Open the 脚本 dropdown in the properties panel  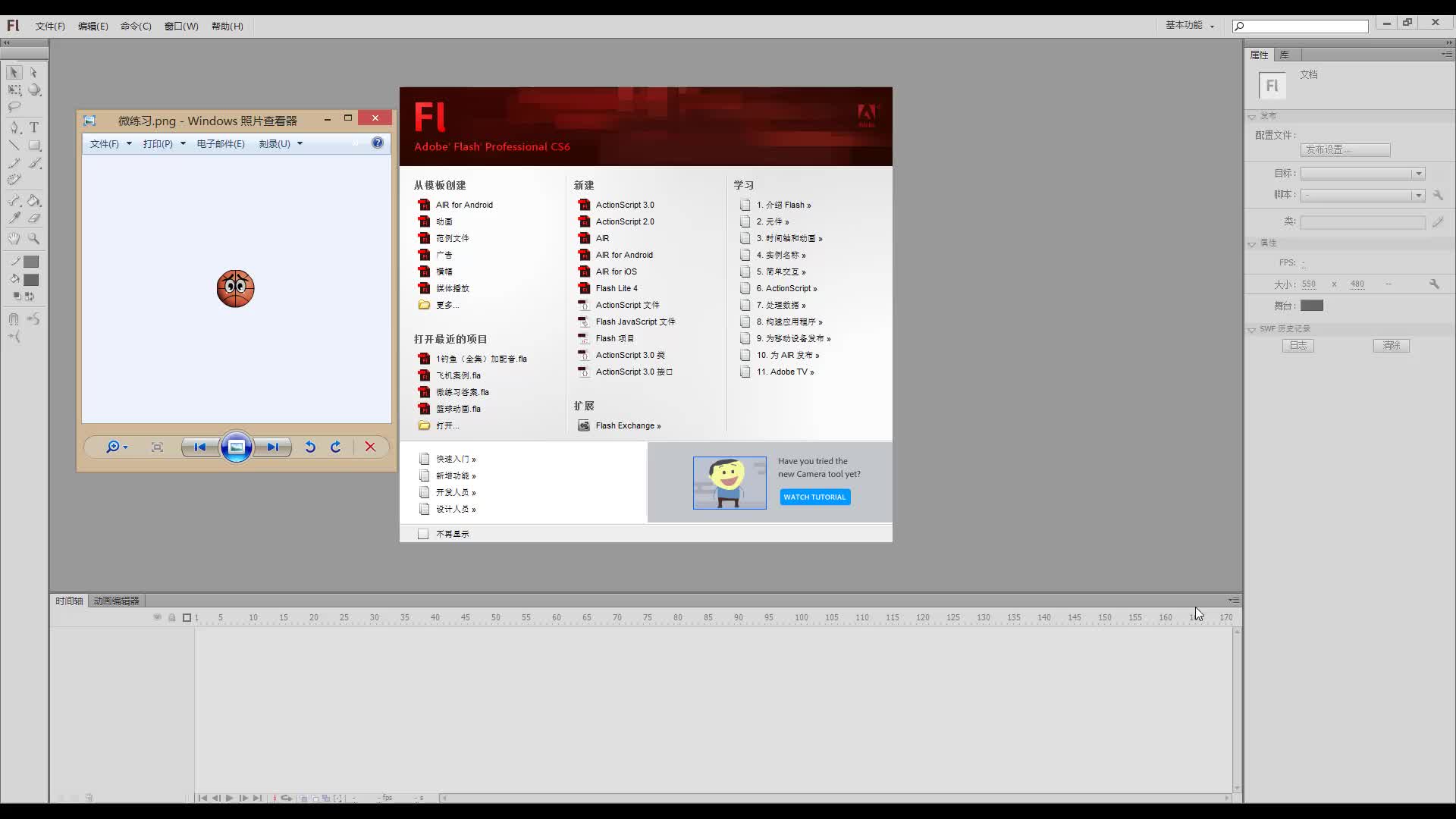click(1363, 196)
